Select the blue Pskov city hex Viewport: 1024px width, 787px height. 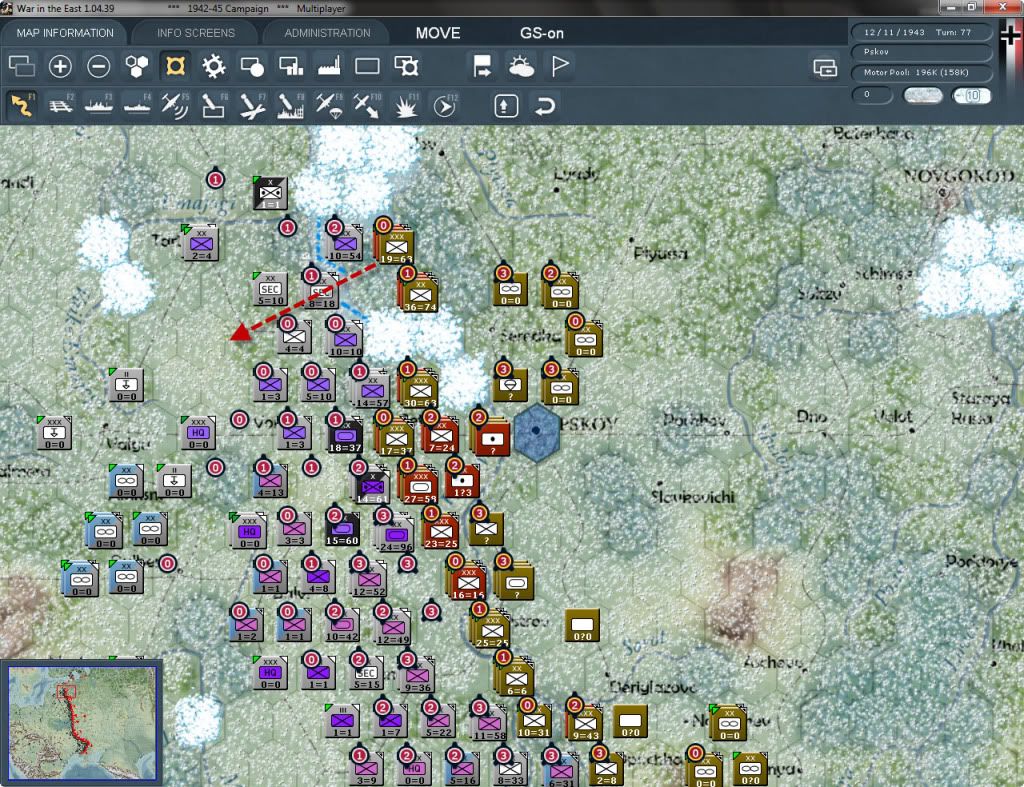tap(536, 432)
